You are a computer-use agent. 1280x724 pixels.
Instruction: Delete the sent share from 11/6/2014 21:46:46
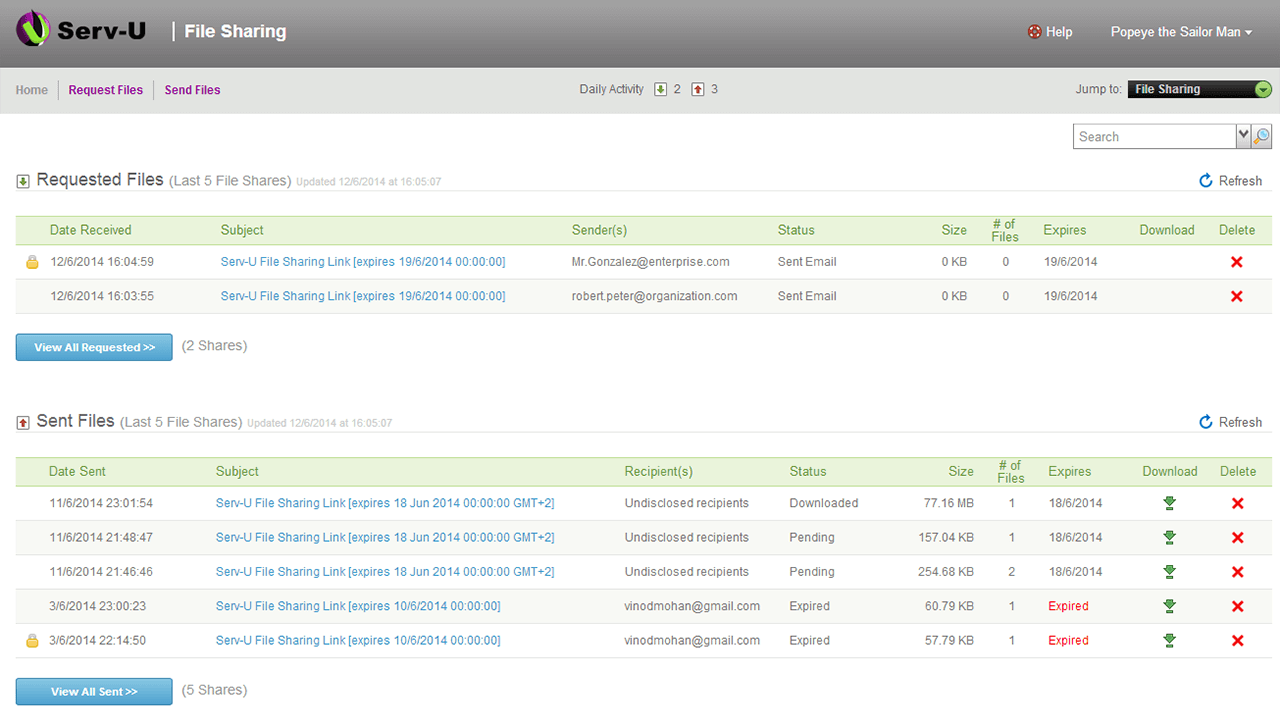coord(1238,572)
